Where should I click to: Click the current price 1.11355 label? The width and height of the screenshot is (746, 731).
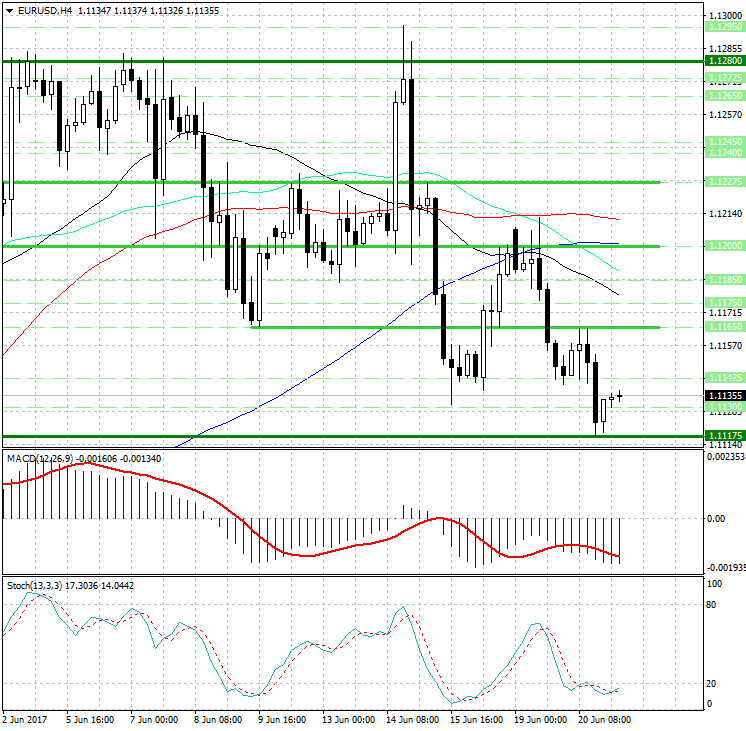pyautogui.click(x=724, y=395)
